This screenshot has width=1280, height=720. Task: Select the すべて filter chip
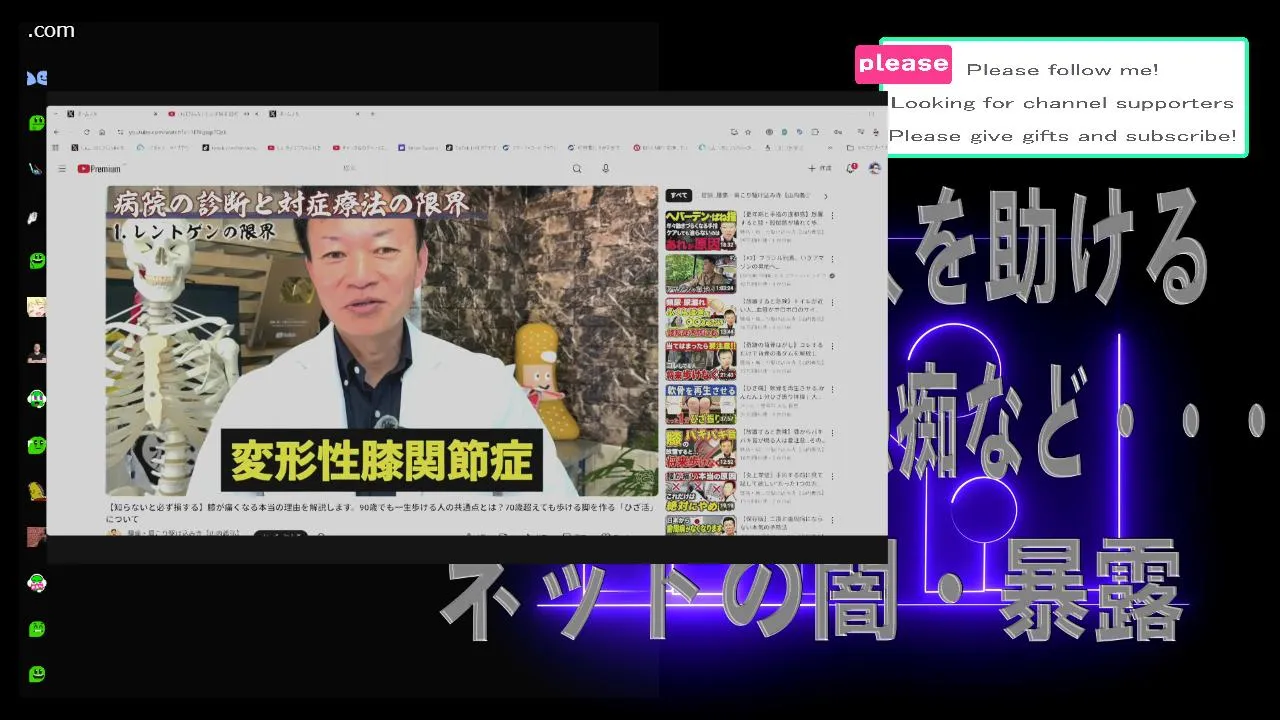pos(679,196)
